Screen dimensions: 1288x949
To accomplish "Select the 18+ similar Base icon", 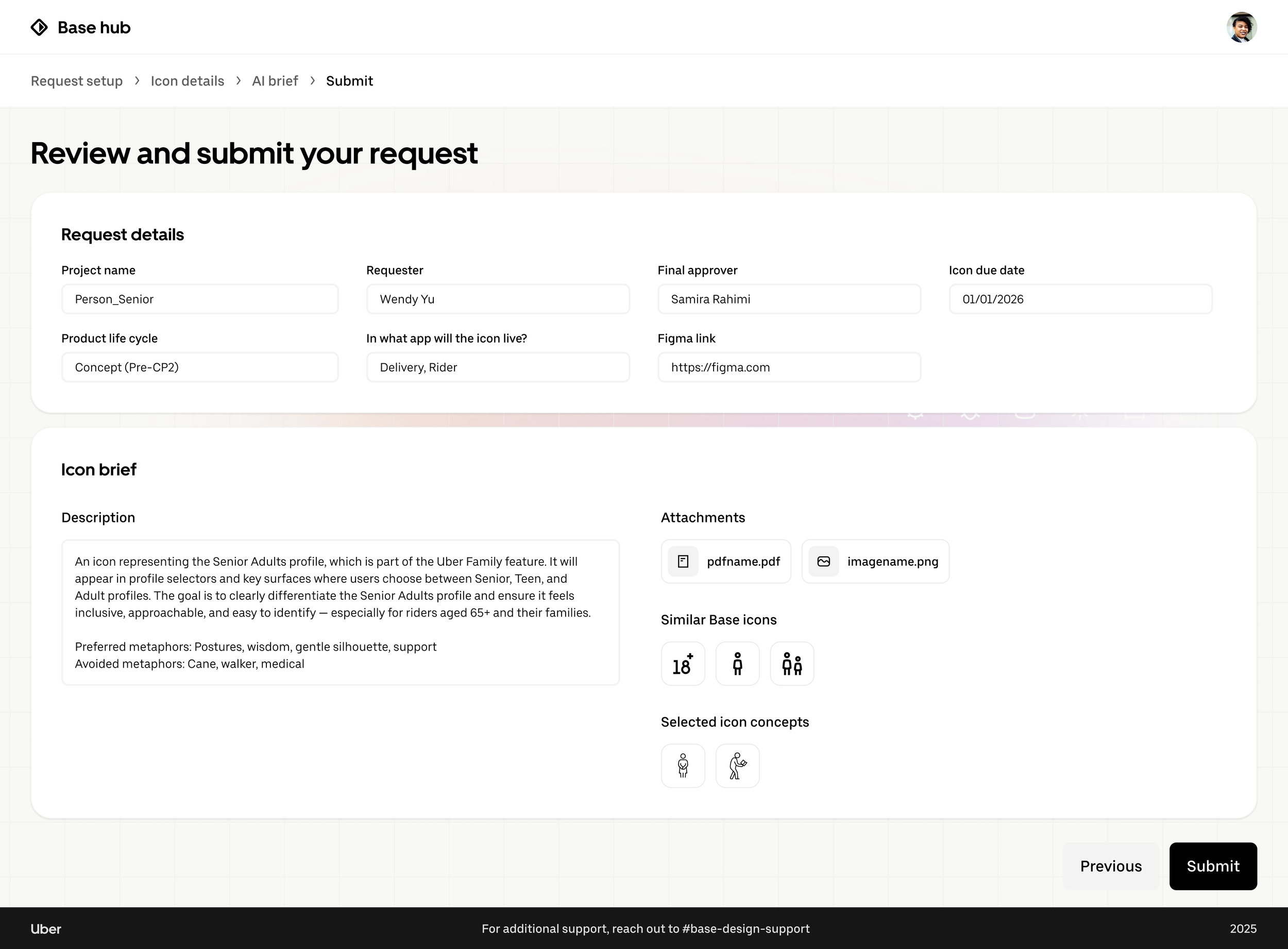I will pos(683,664).
